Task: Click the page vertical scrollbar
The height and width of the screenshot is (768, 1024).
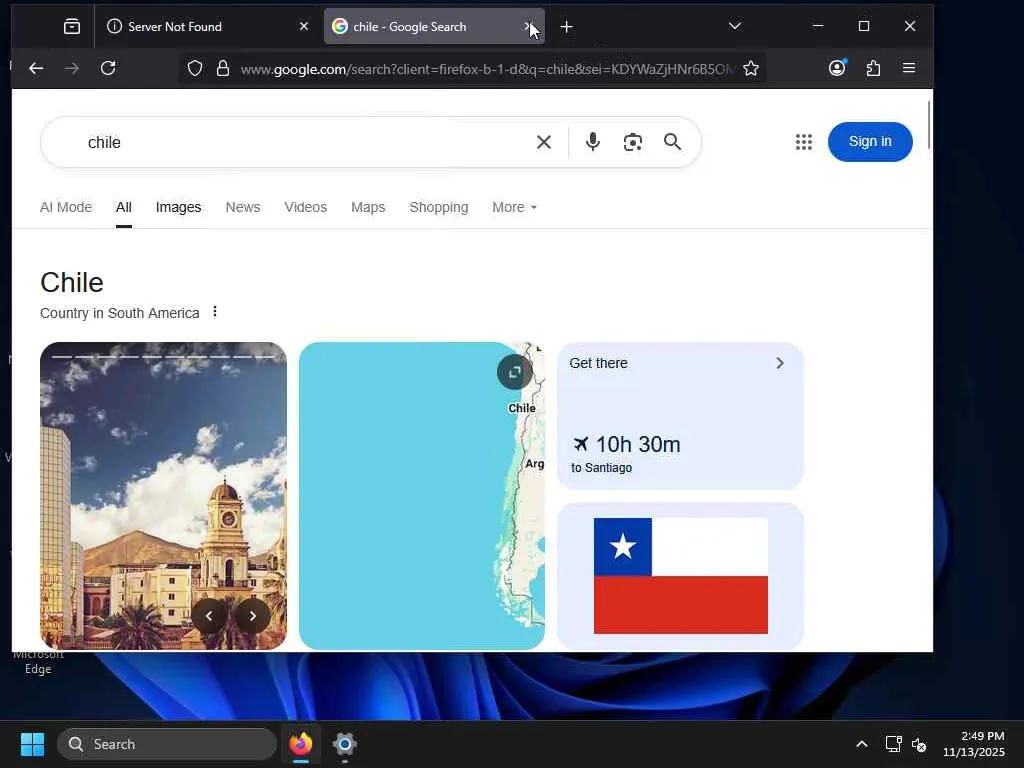Action: [928, 124]
